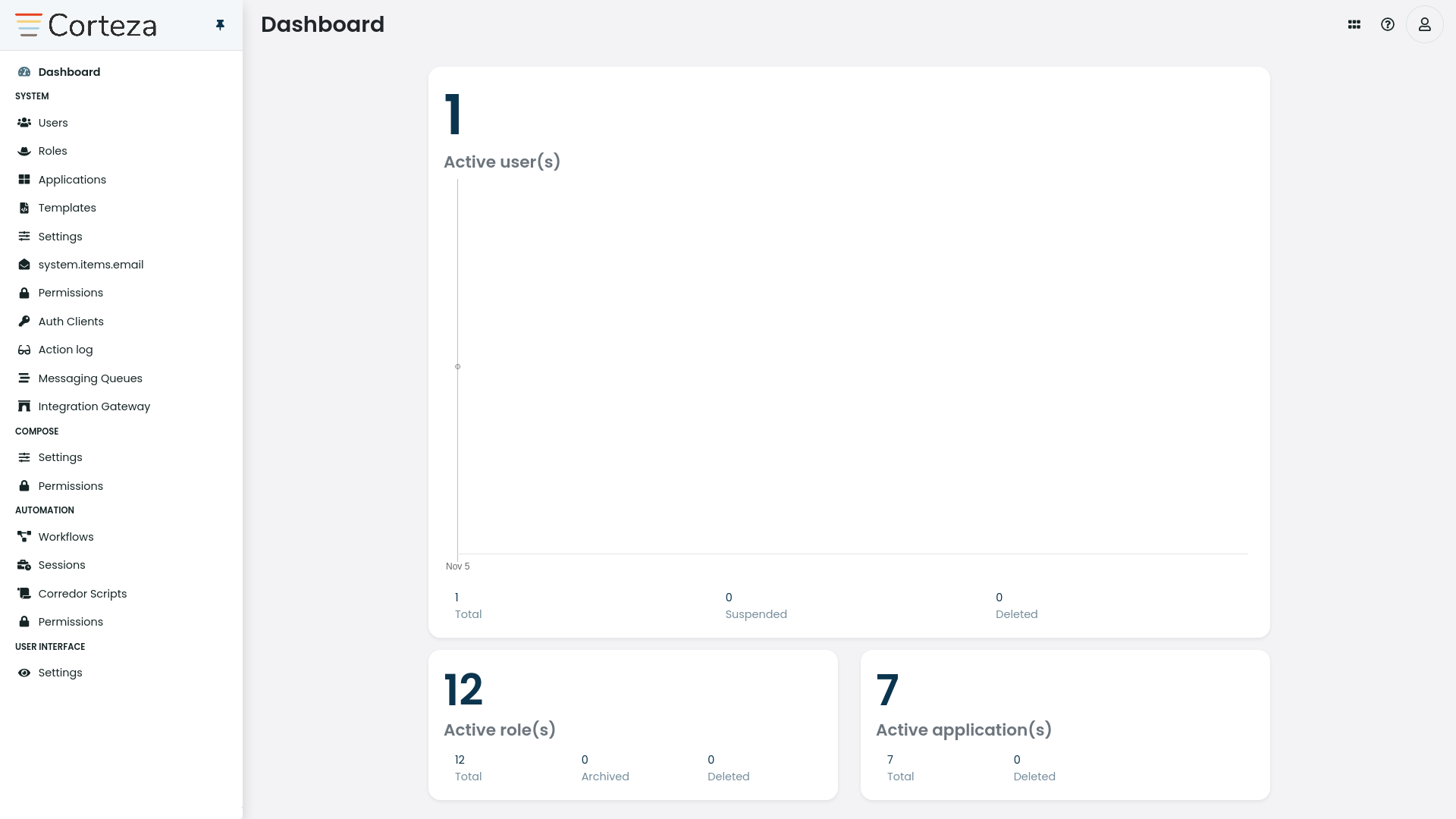1456x819 pixels.
Task: Click the Automation Permissions lock icon
Action: pos(24,622)
